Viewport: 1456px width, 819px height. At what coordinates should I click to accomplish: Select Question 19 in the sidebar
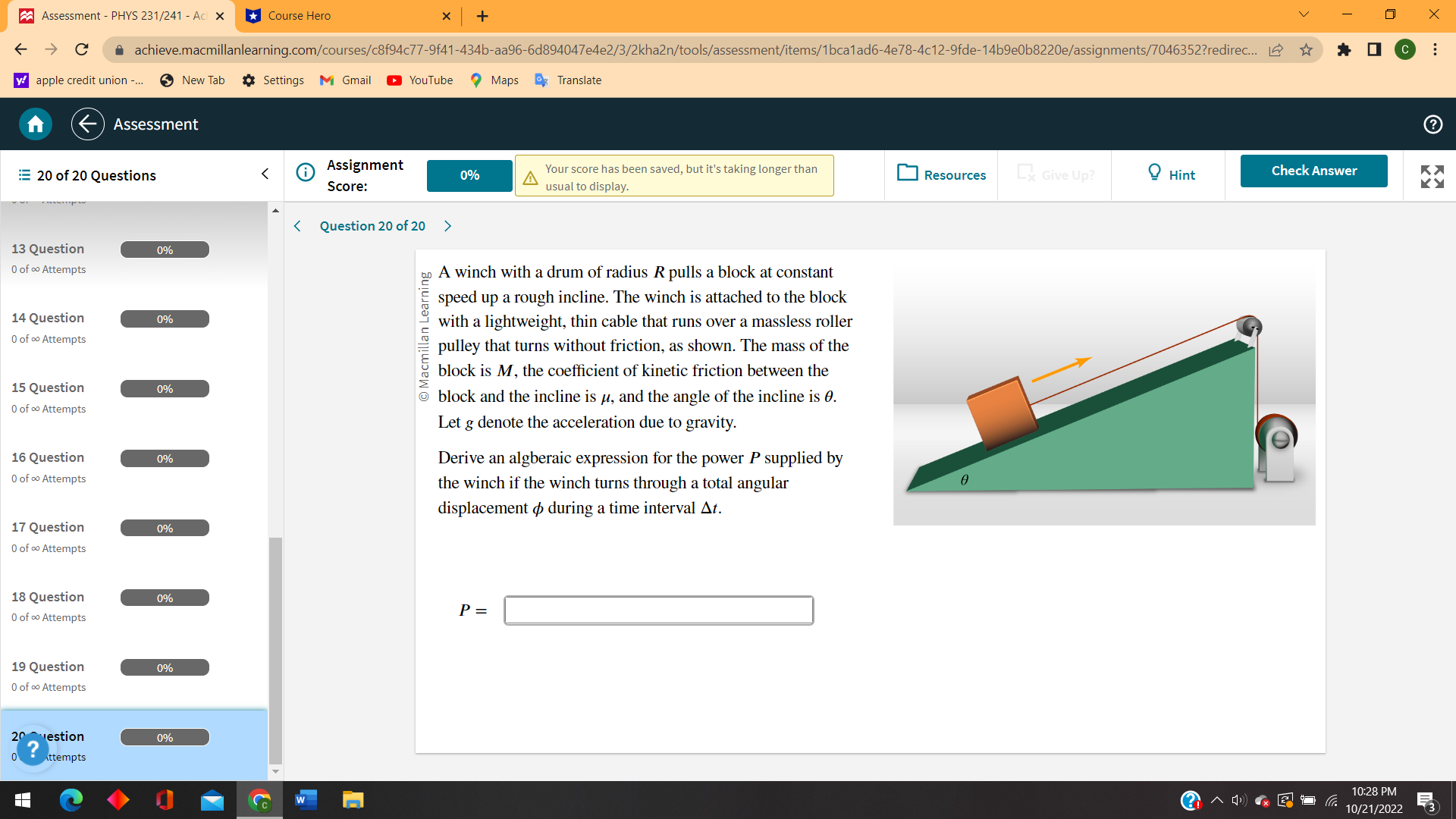47,667
